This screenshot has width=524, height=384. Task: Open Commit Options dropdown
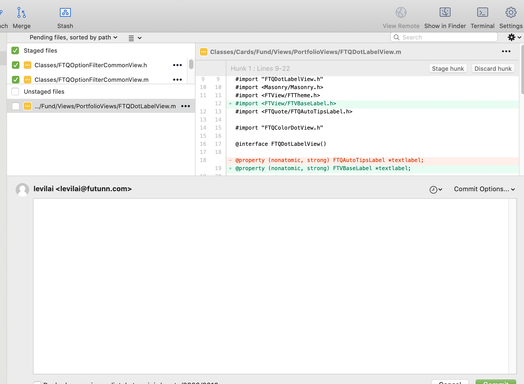coord(484,189)
